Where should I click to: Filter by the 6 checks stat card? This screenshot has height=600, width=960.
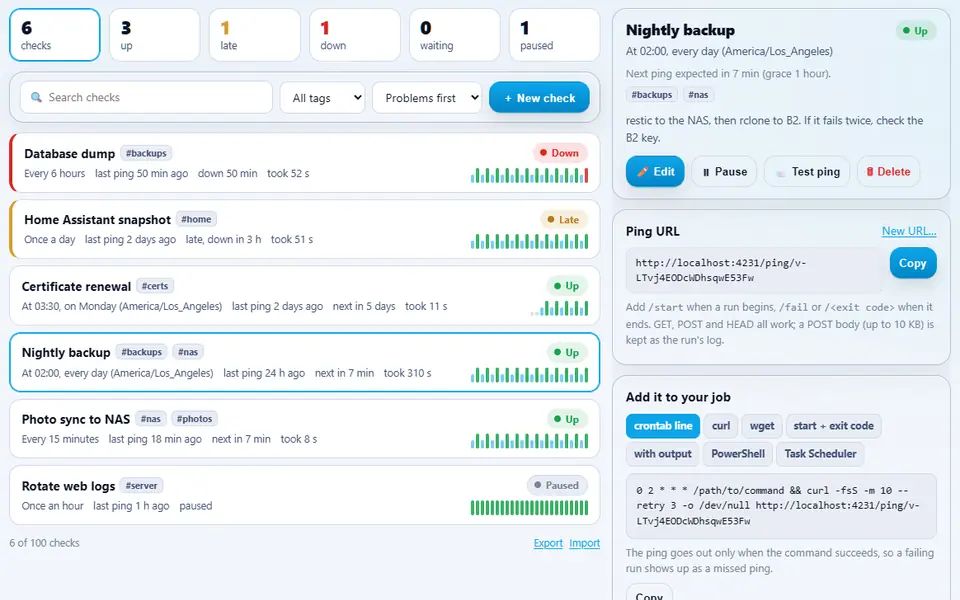point(54,35)
